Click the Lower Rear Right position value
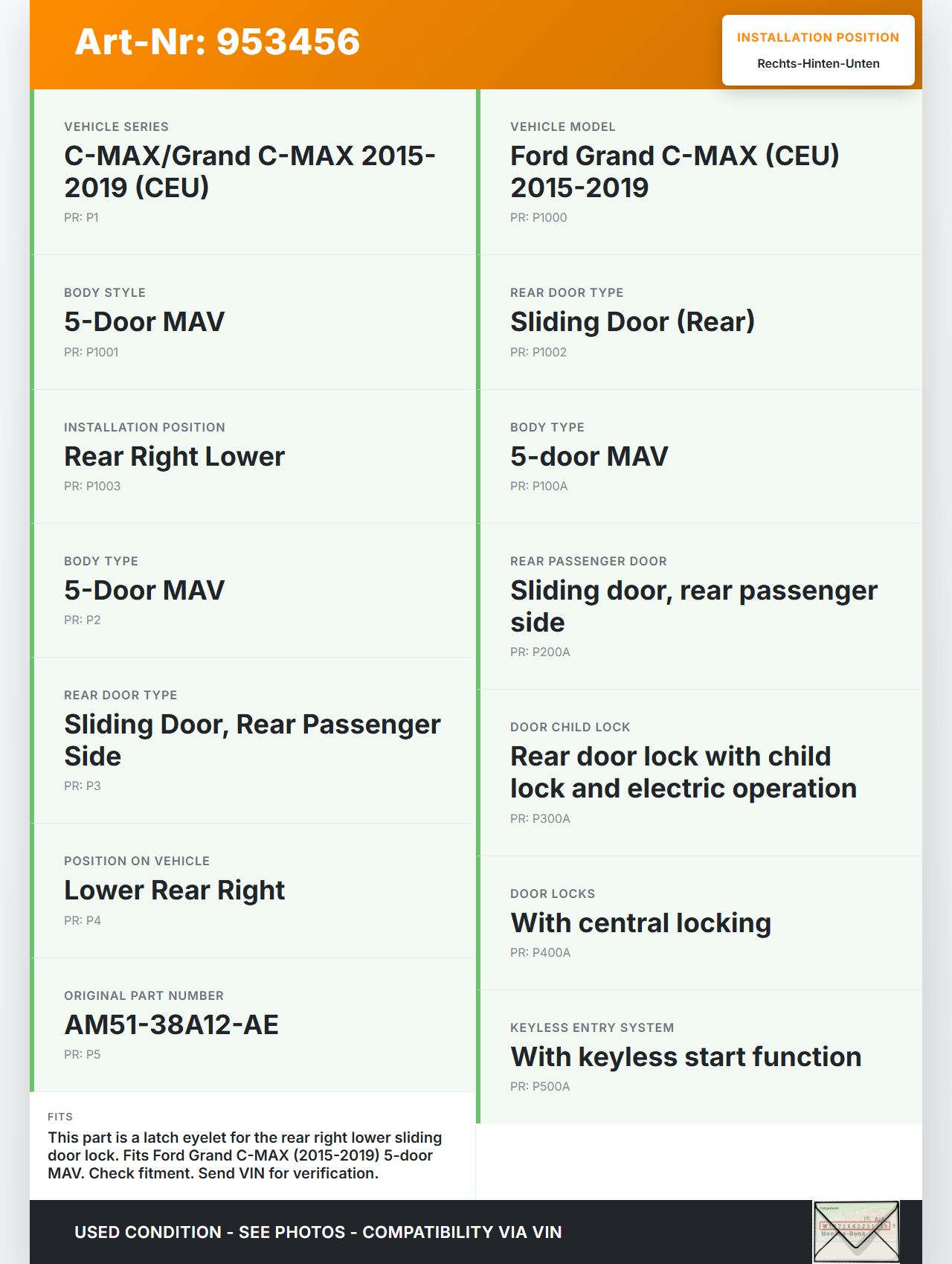The height and width of the screenshot is (1264, 952). pyautogui.click(x=174, y=891)
